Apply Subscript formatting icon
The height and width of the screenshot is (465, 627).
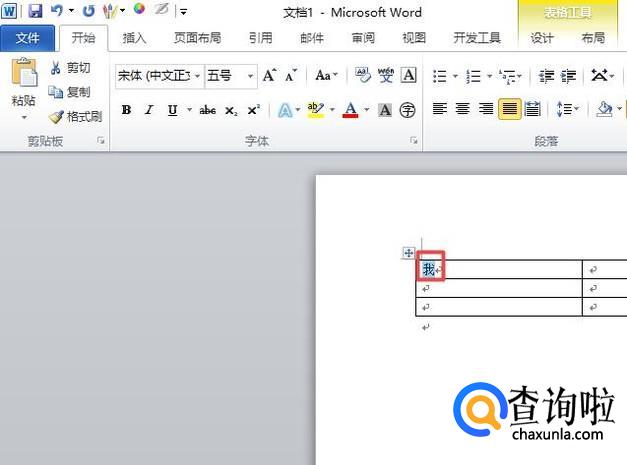[x=231, y=110]
